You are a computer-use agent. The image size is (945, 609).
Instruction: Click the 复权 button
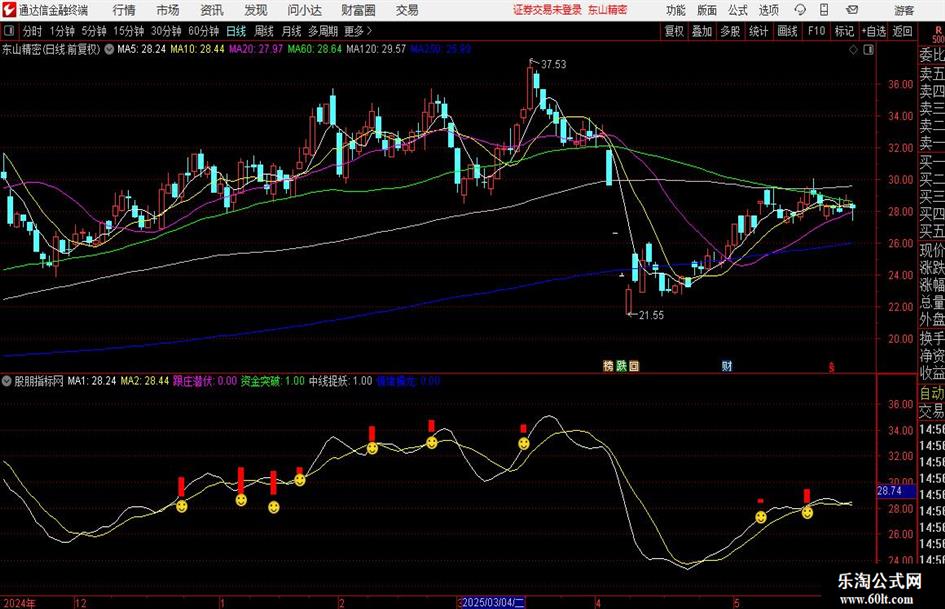click(x=674, y=31)
